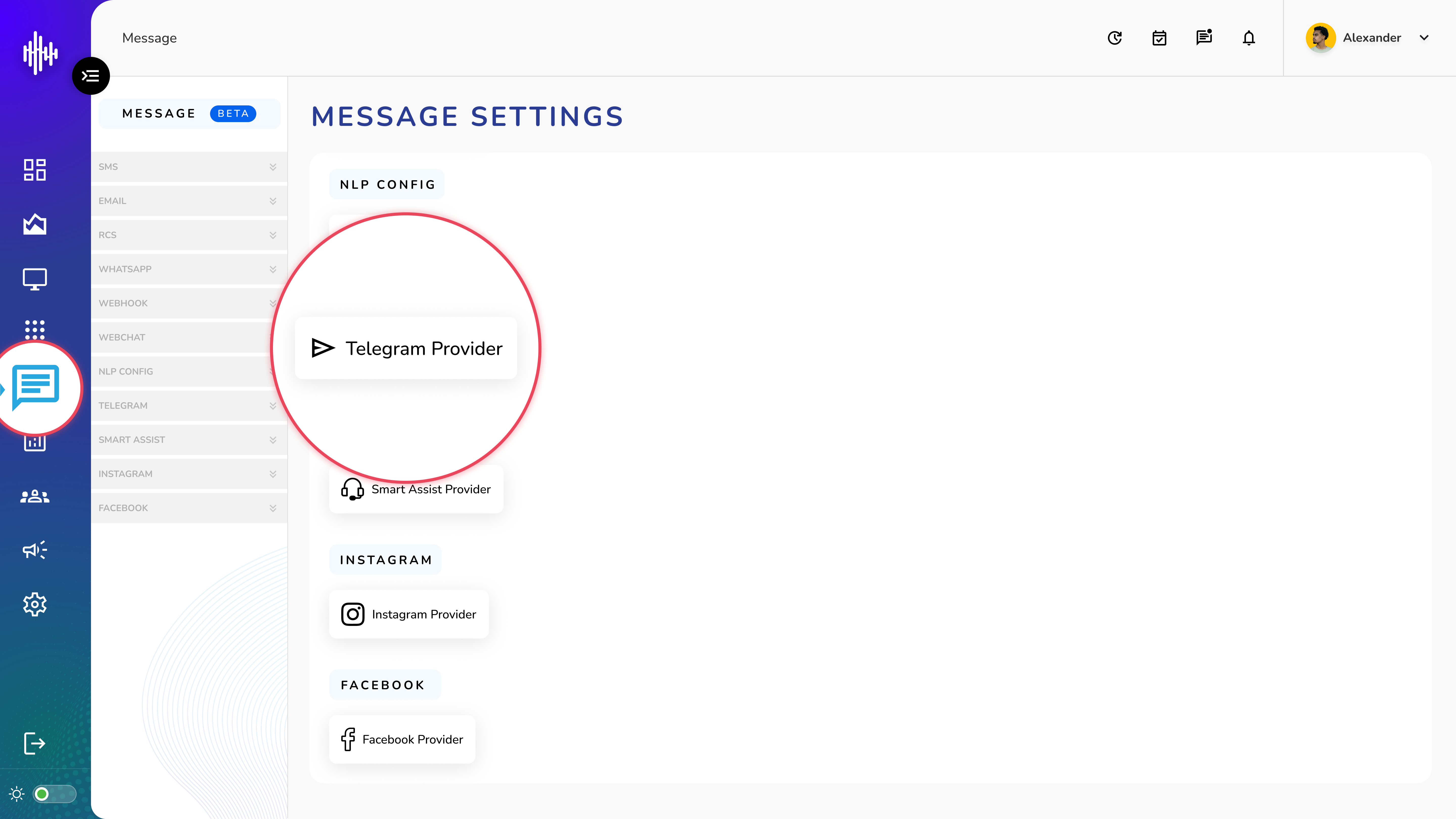Expand the WHATSAPP section
The image size is (1456, 819).
(189, 269)
